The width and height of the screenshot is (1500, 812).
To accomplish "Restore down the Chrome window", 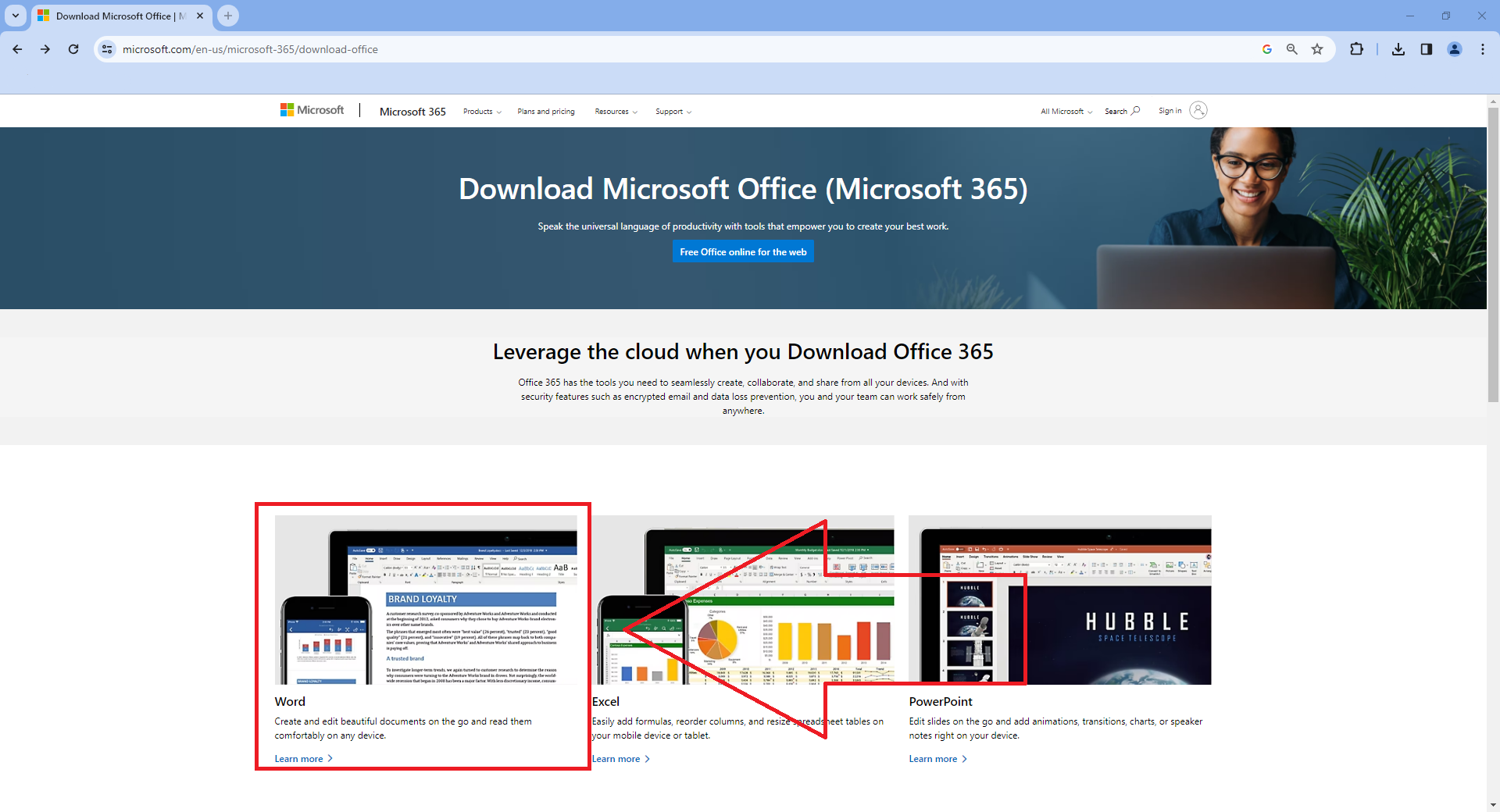I will [1446, 16].
